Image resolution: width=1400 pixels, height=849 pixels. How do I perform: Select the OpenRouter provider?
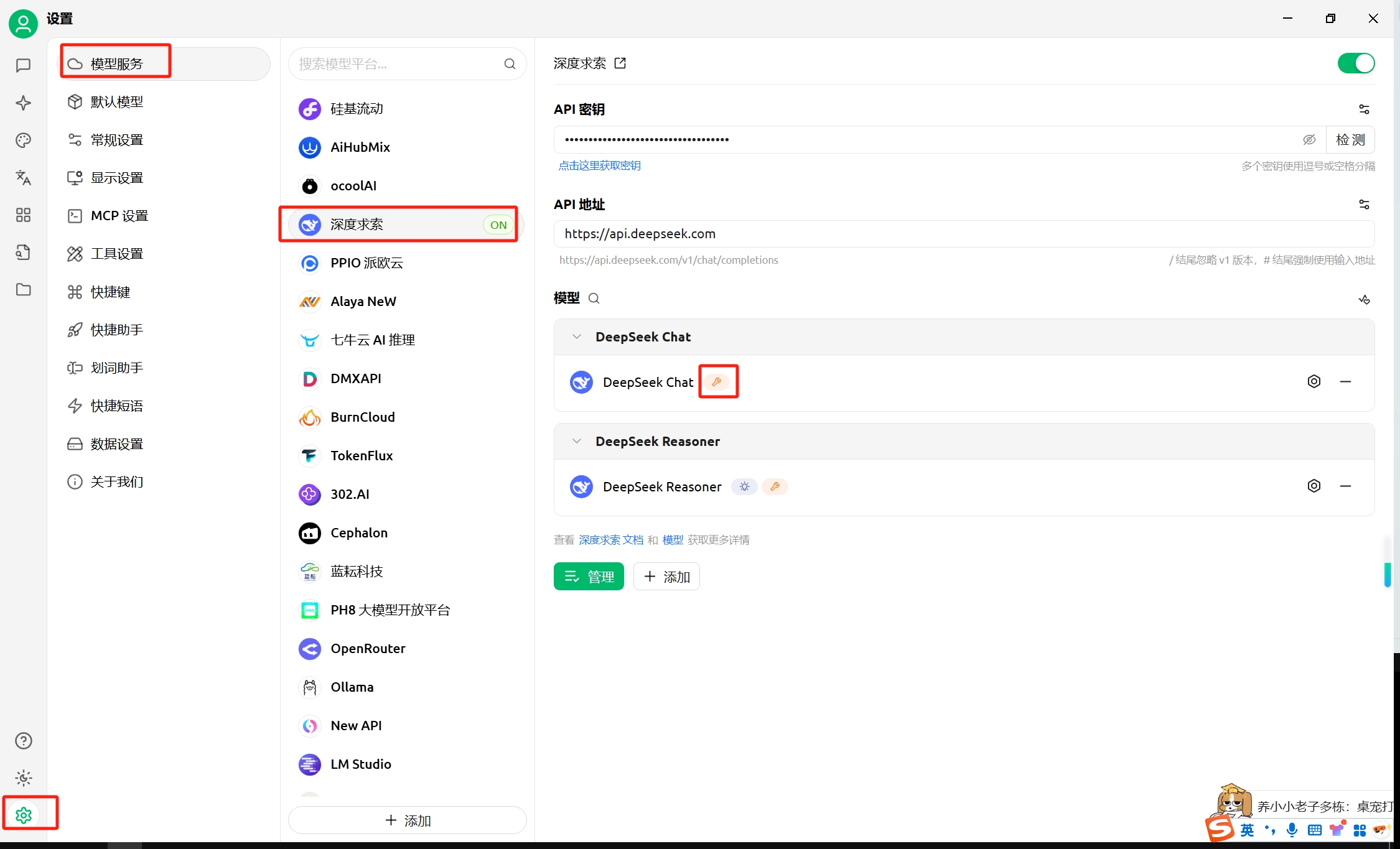coord(406,649)
